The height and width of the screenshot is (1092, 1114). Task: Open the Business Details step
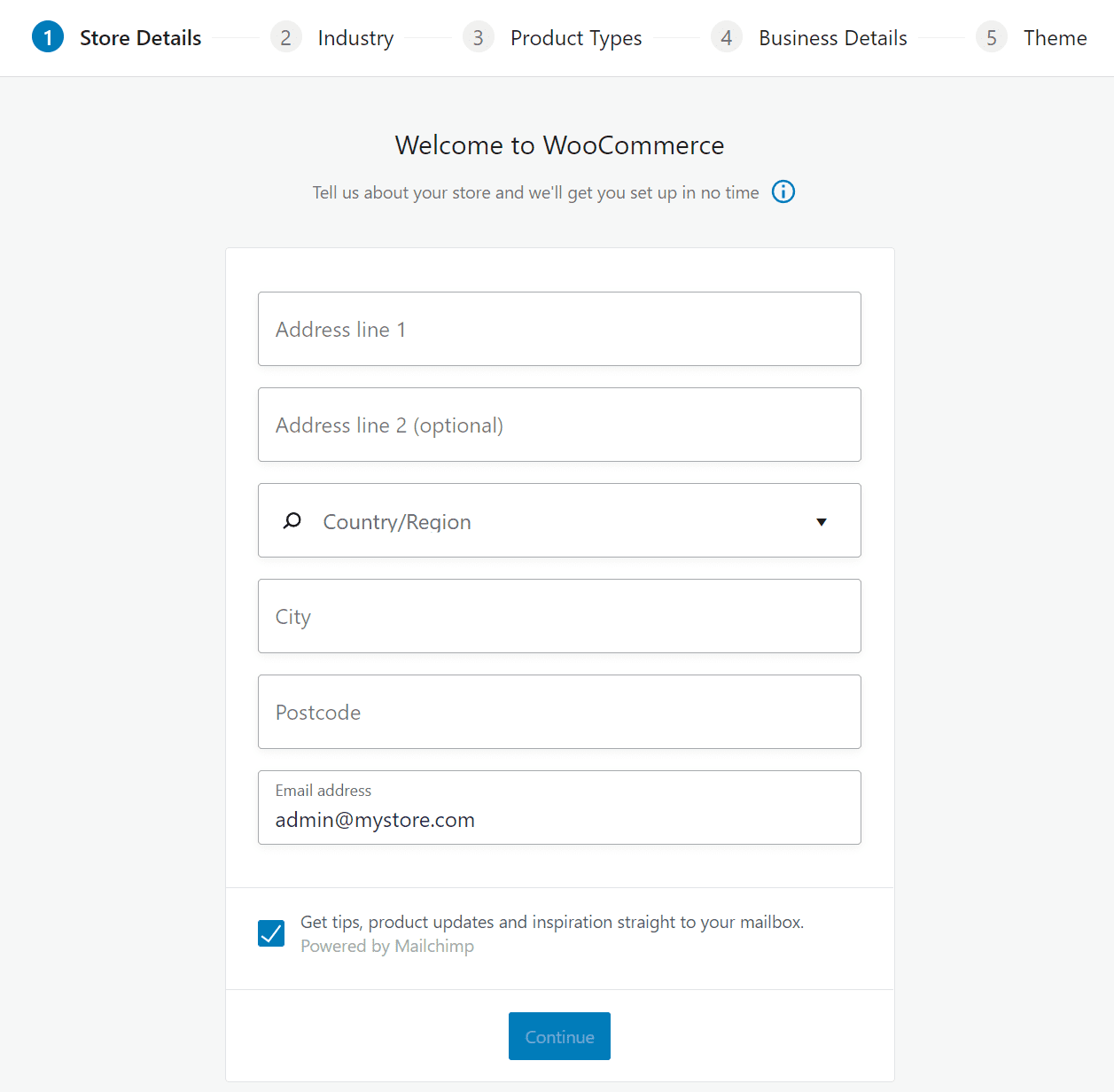832,37
